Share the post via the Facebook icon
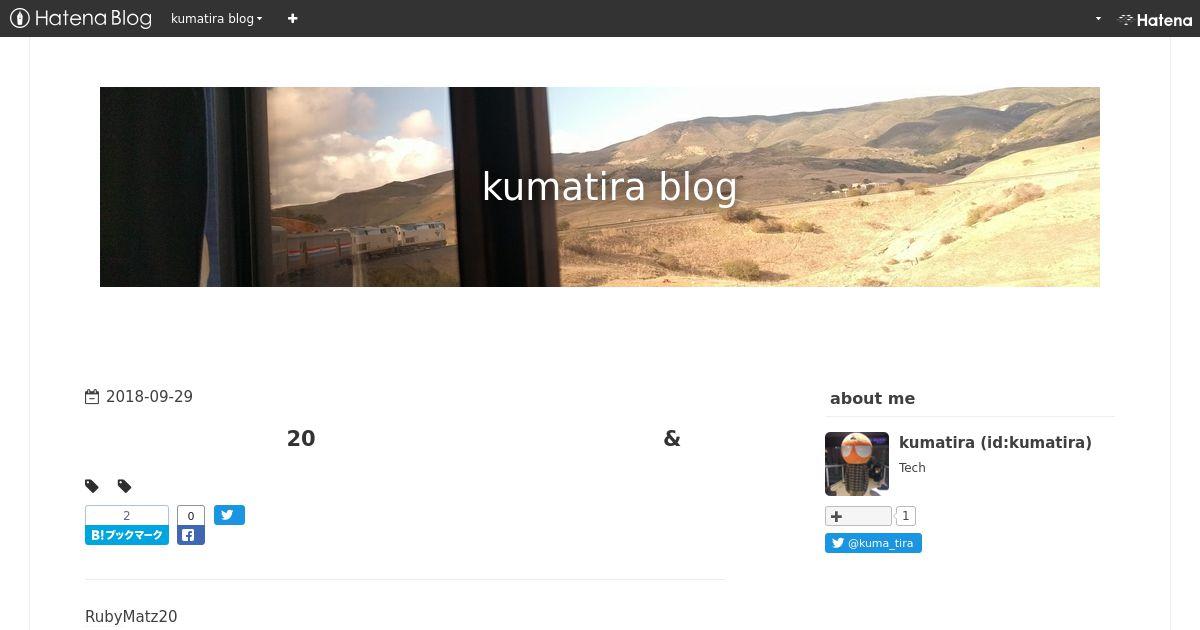The height and width of the screenshot is (630, 1200). coord(191,535)
